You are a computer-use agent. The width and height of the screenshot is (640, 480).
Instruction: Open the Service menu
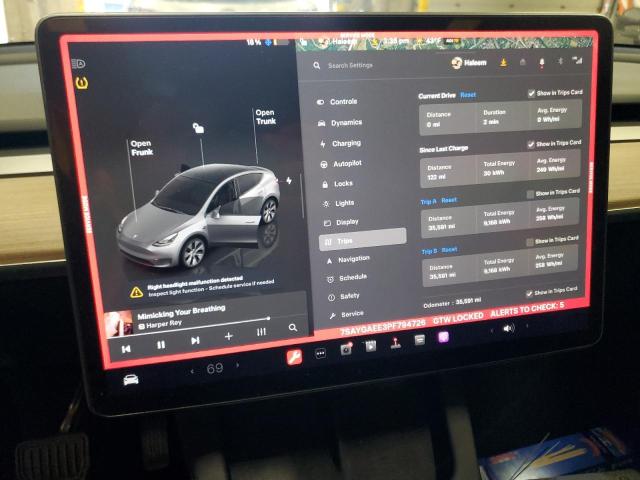click(x=347, y=314)
